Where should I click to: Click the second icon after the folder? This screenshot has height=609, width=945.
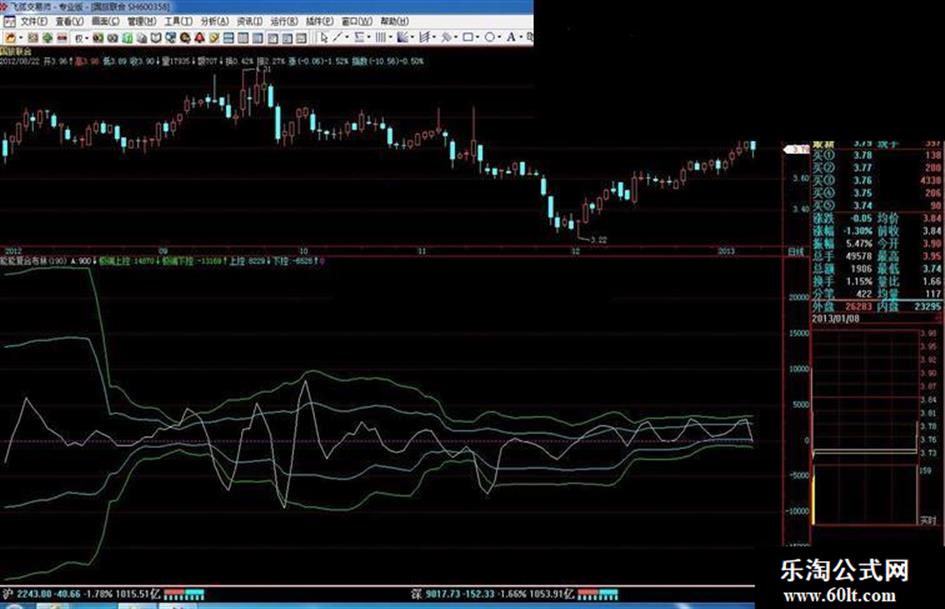[33, 38]
